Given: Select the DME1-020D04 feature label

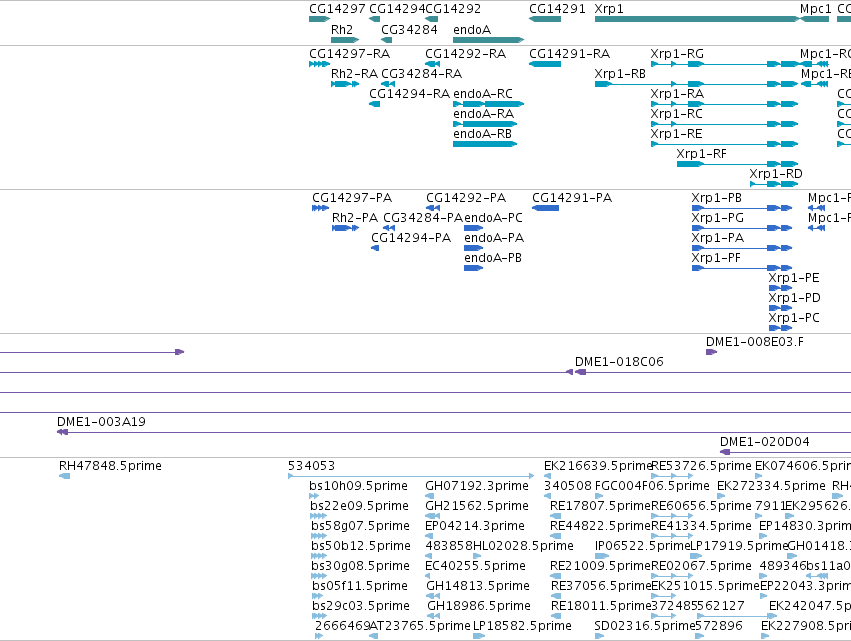Looking at the screenshot, I should tap(765, 442).
